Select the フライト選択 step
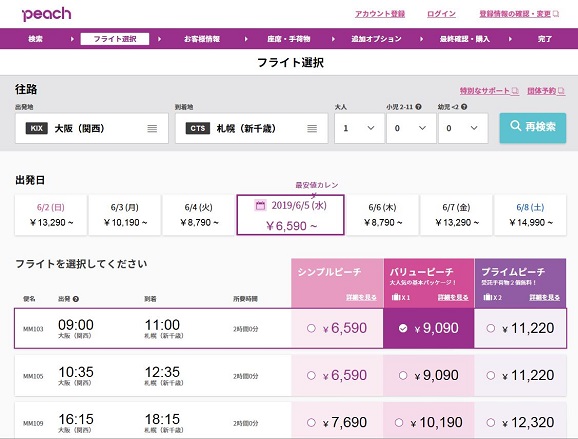 [115, 39]
